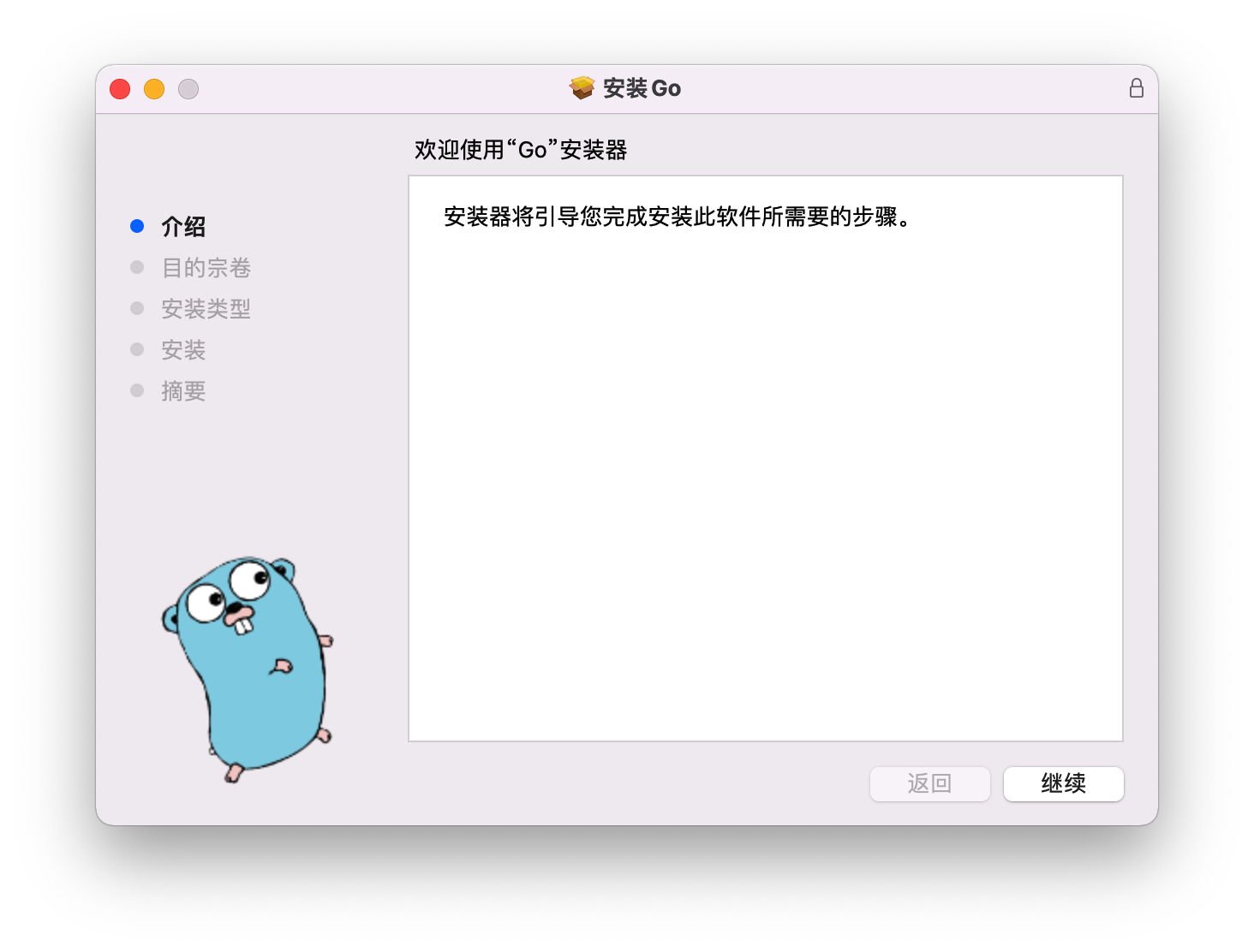Click the gray dot beside 安装类型
This screenshot has width=1254, height=952.
click(137, 307)
